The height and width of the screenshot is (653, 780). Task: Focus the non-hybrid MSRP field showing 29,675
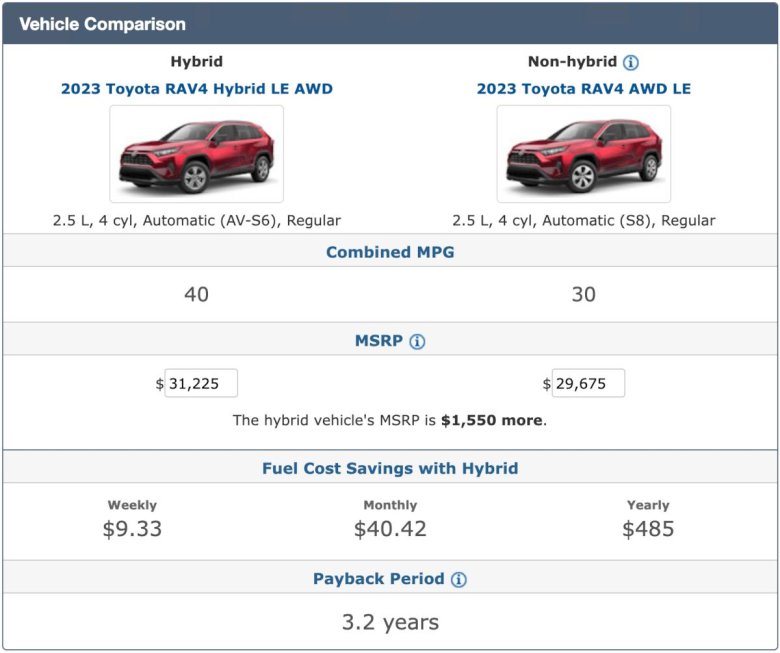(x=587, y=383)
